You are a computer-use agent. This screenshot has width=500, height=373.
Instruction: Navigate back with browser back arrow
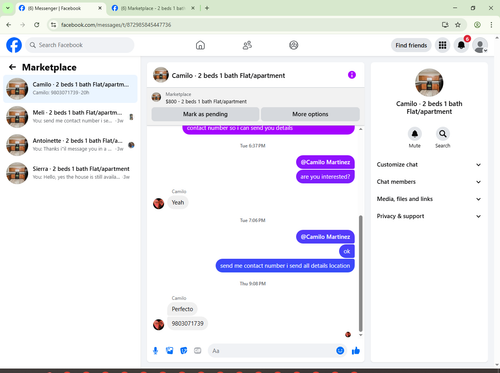coord(9,25)
